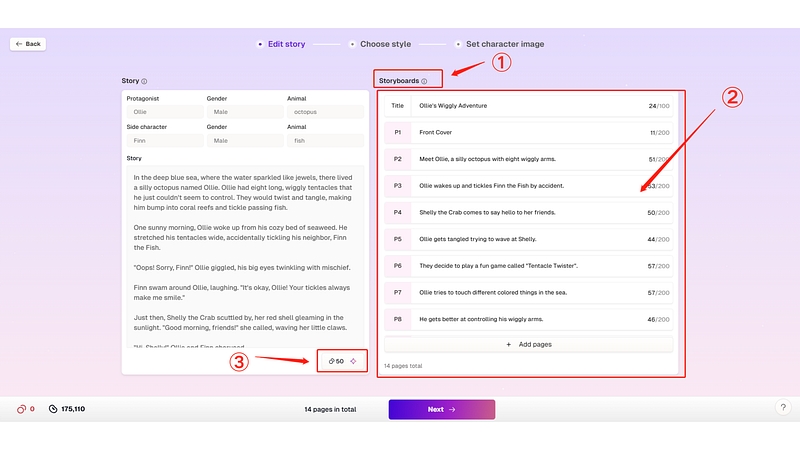Select the Edit story step
The width and height of the screenshot is (800, 450).
tap(286, 44)
